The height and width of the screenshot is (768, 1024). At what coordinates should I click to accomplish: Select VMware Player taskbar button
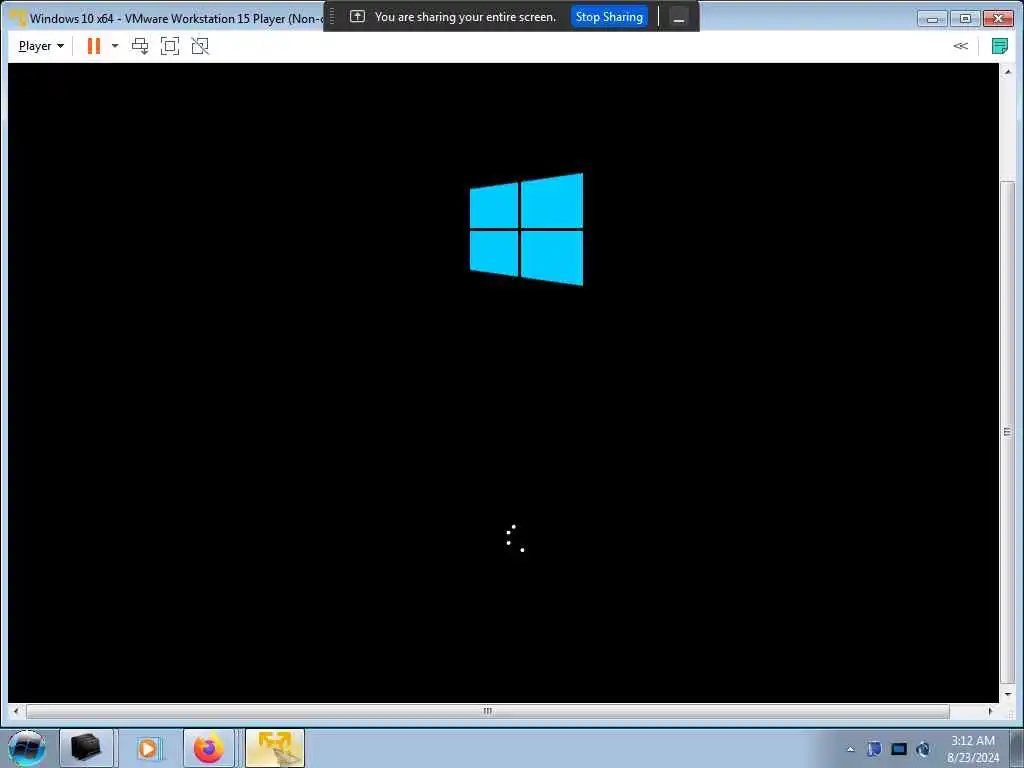click(274, 748)
